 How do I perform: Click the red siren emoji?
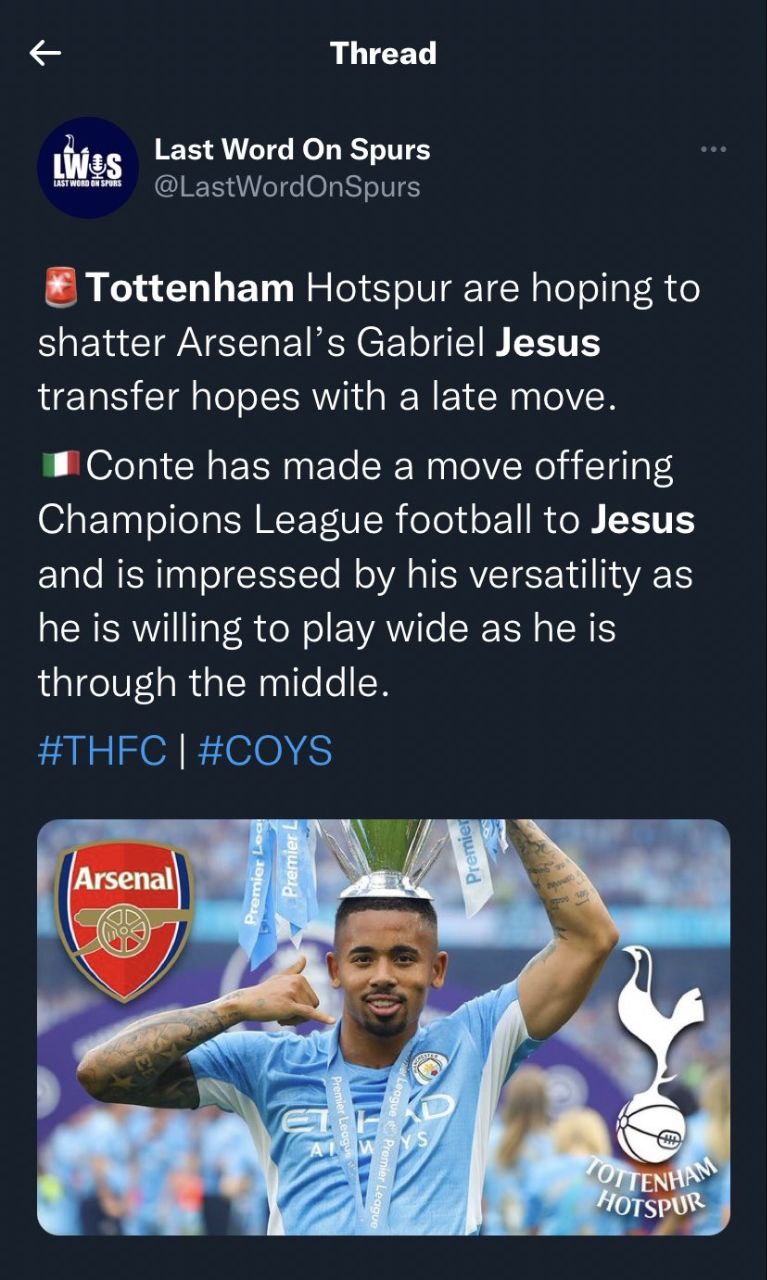point(60,289)
